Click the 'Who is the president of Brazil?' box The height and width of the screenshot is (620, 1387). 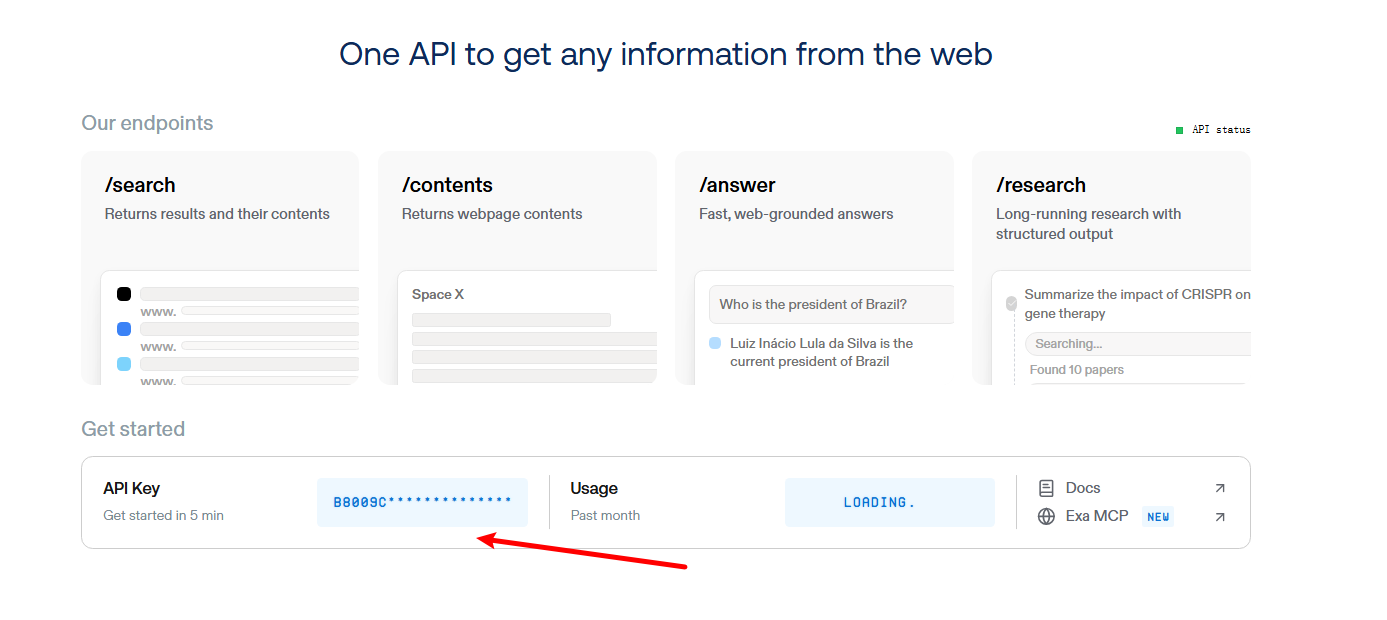point(831,305)
